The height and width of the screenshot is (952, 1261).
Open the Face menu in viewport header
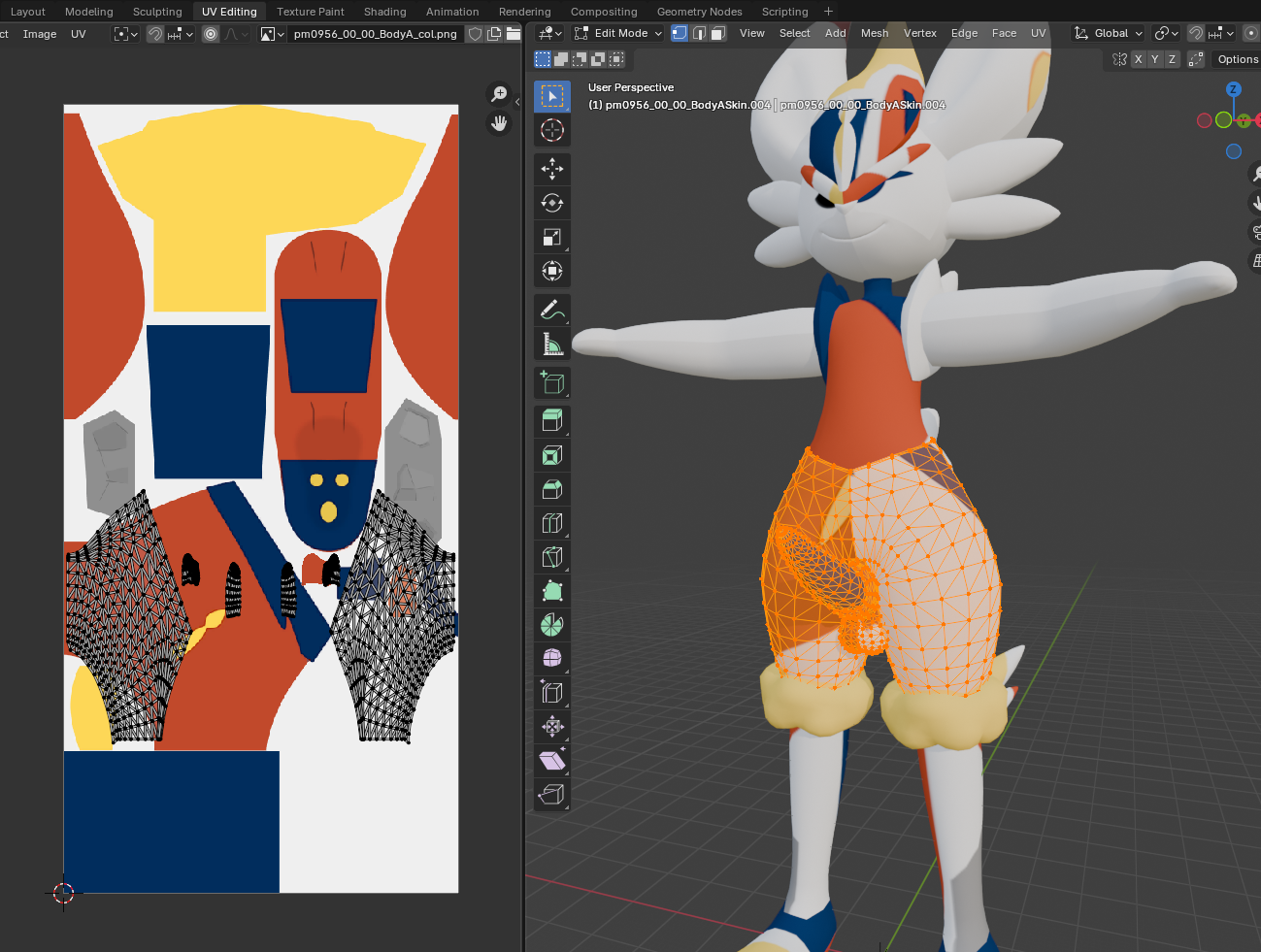(1005, 33)
